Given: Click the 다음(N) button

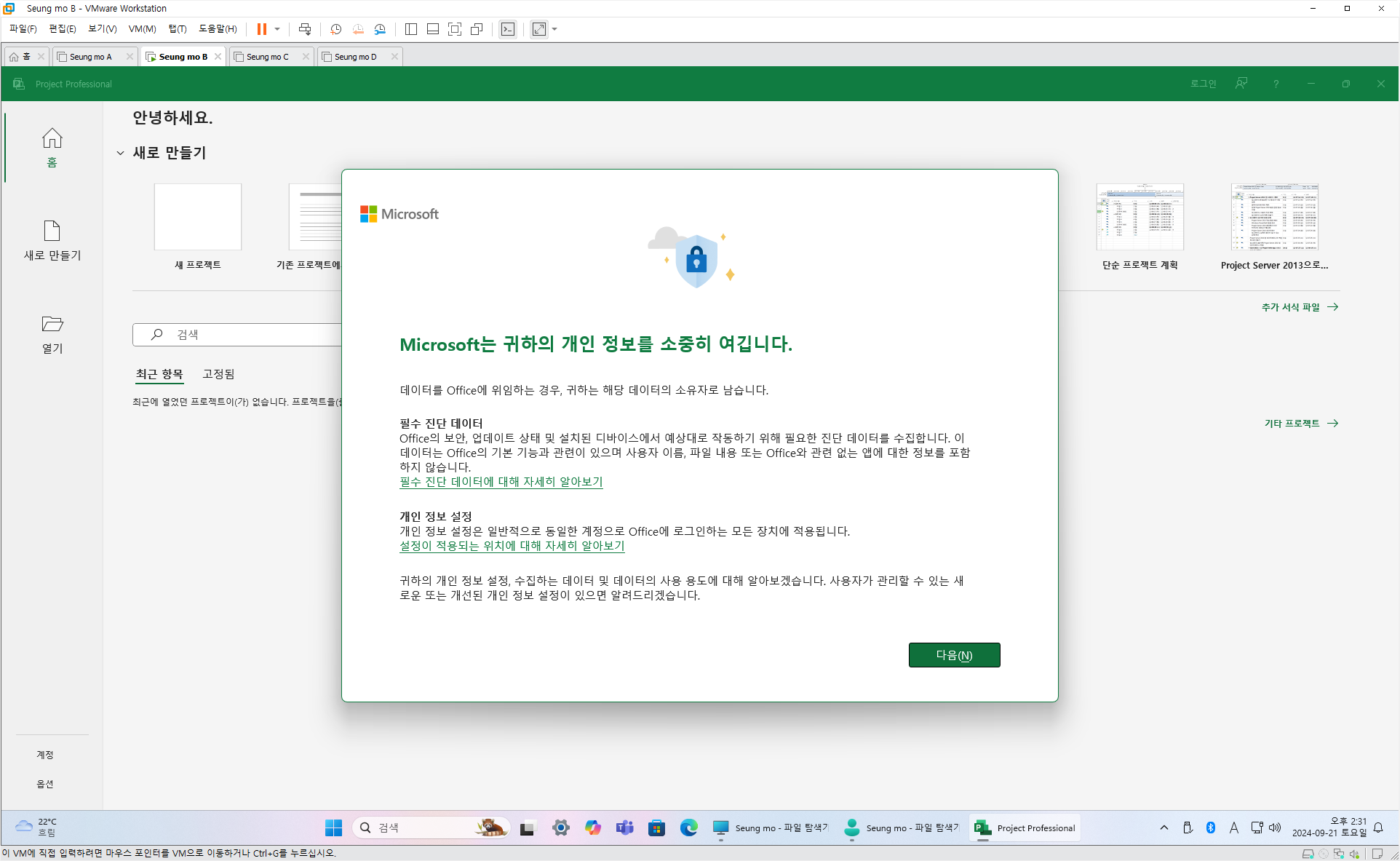Looking at the screenshot, I should 954,655.
